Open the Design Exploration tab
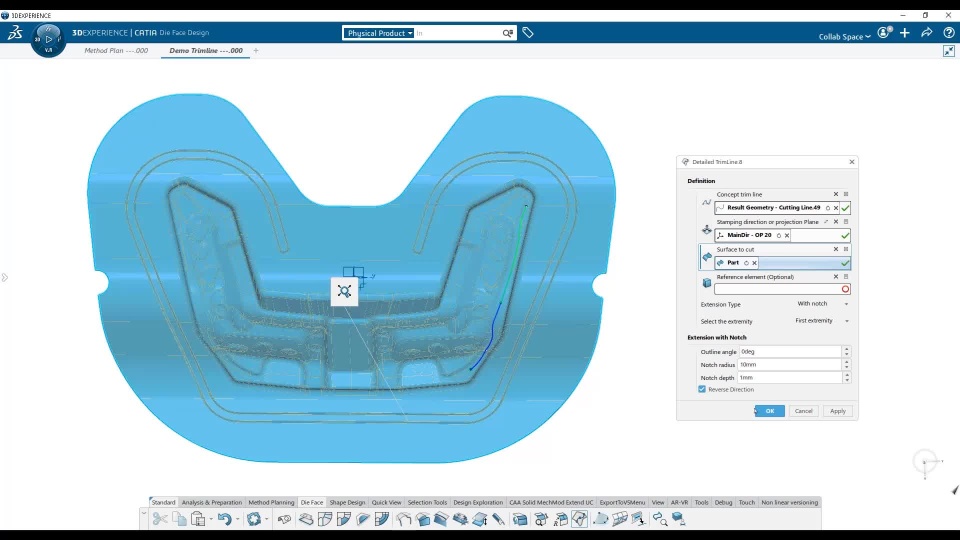Viewport: 960px width, 540px height. click(x=478, y=503)
